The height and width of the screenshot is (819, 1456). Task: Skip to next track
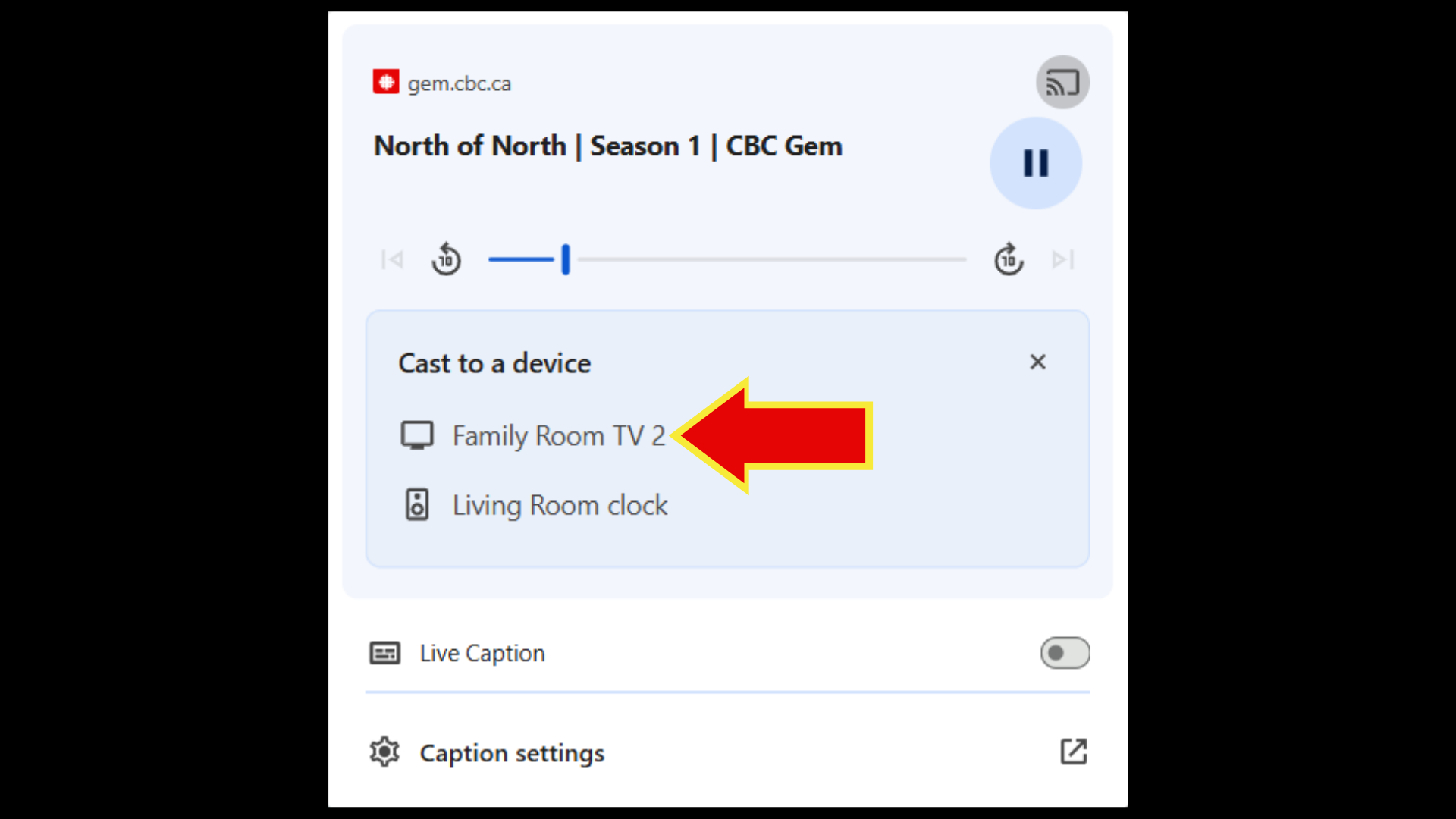coord(1063,260)
